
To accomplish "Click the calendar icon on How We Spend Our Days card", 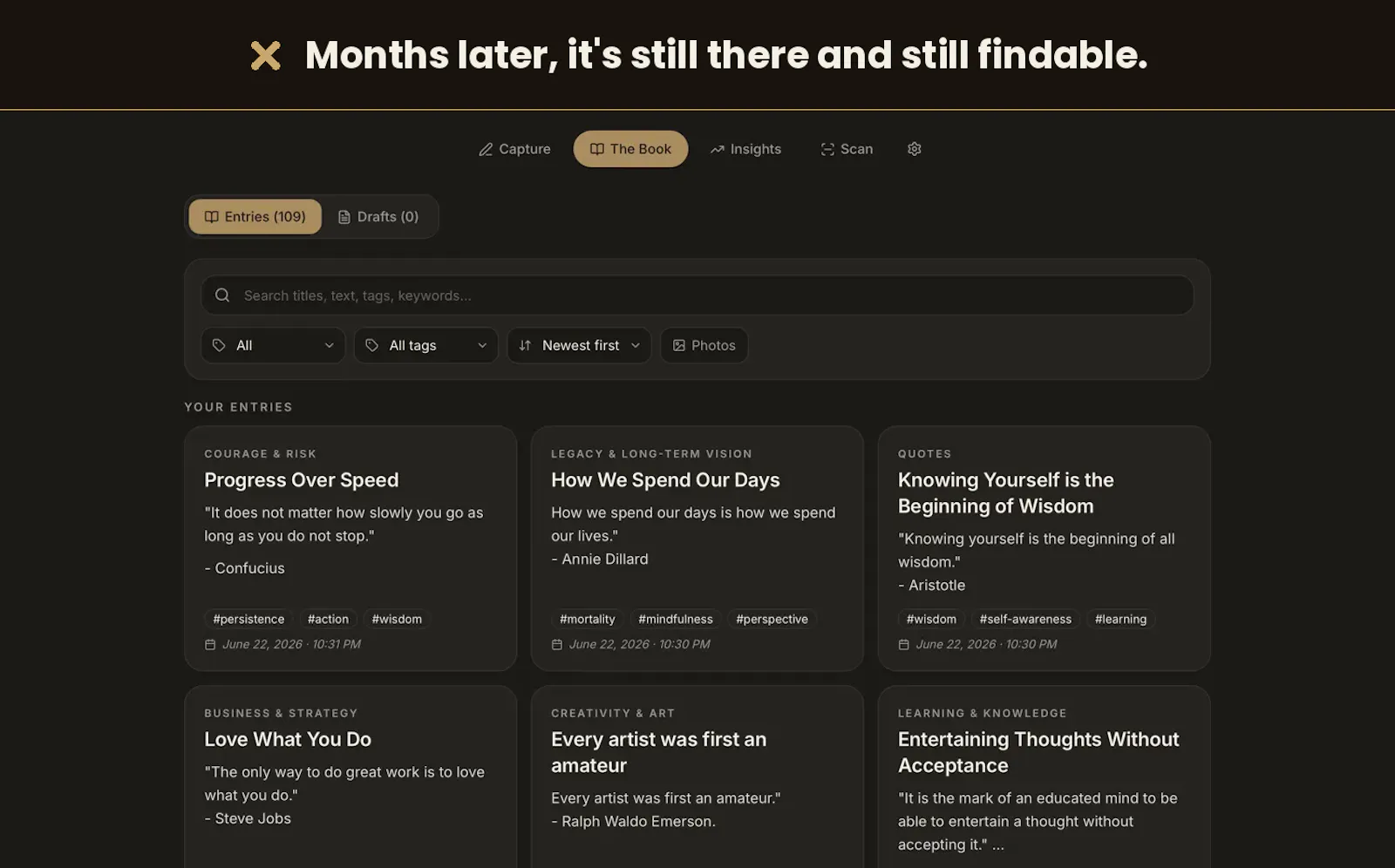I will coord(557,645).
